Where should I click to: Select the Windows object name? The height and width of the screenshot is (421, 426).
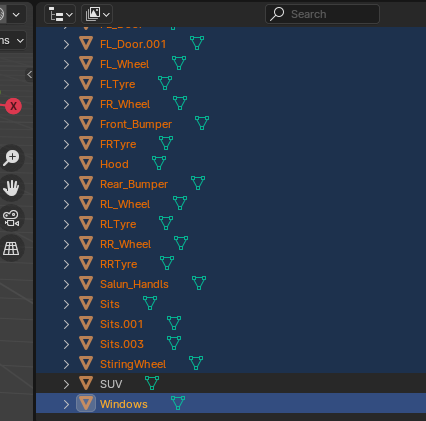pyautogui.click(x=124, y=404)
